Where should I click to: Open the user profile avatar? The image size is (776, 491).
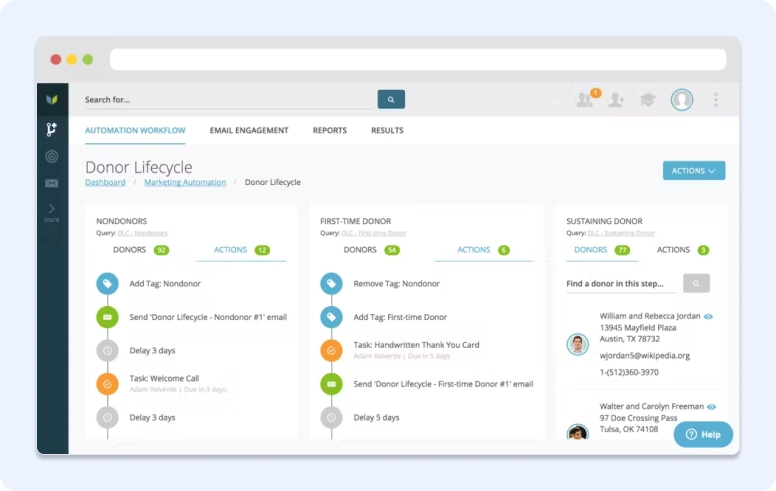682,100
